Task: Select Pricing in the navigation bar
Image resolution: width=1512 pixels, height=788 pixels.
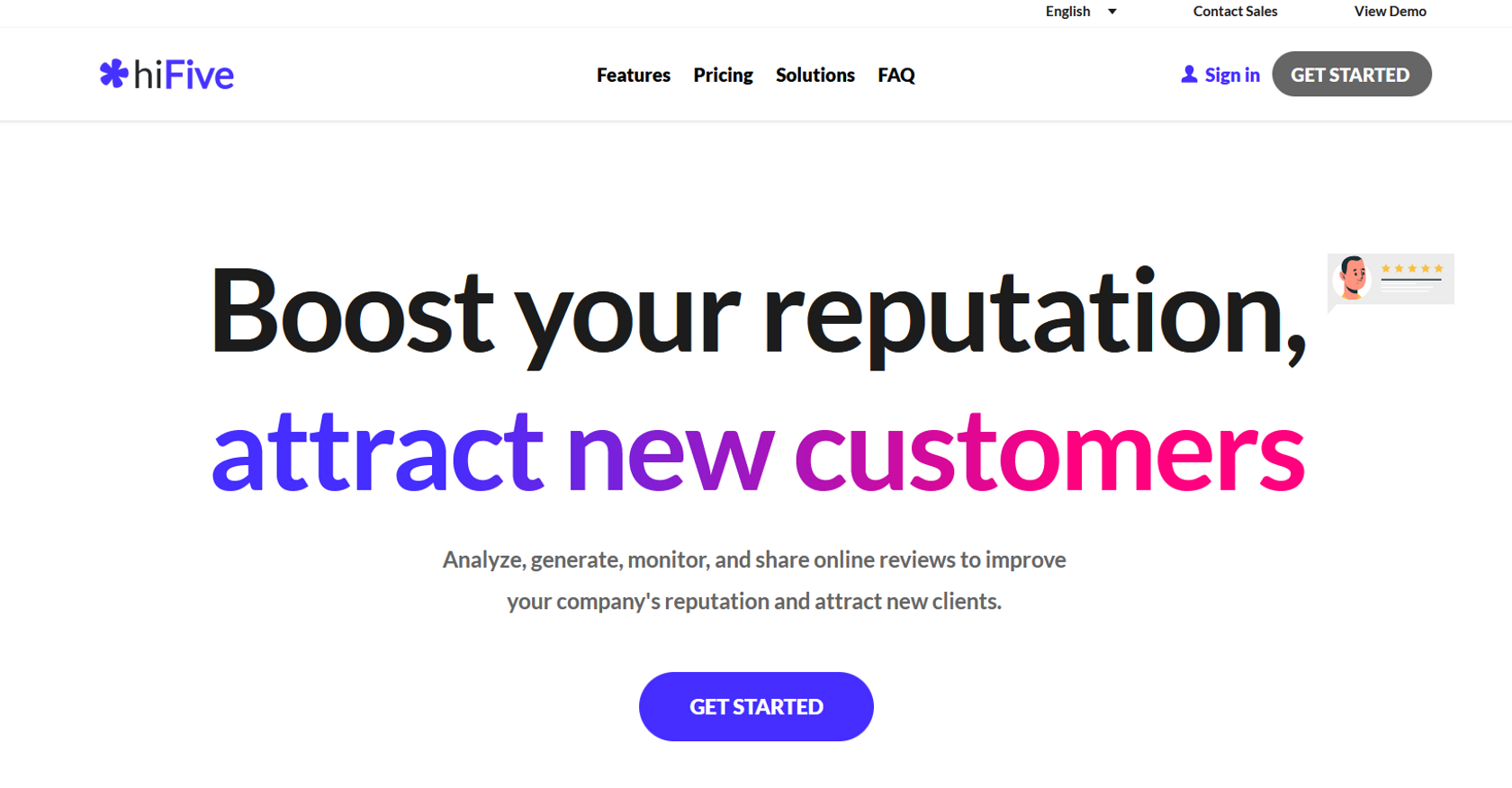Action: pos(723,75)
